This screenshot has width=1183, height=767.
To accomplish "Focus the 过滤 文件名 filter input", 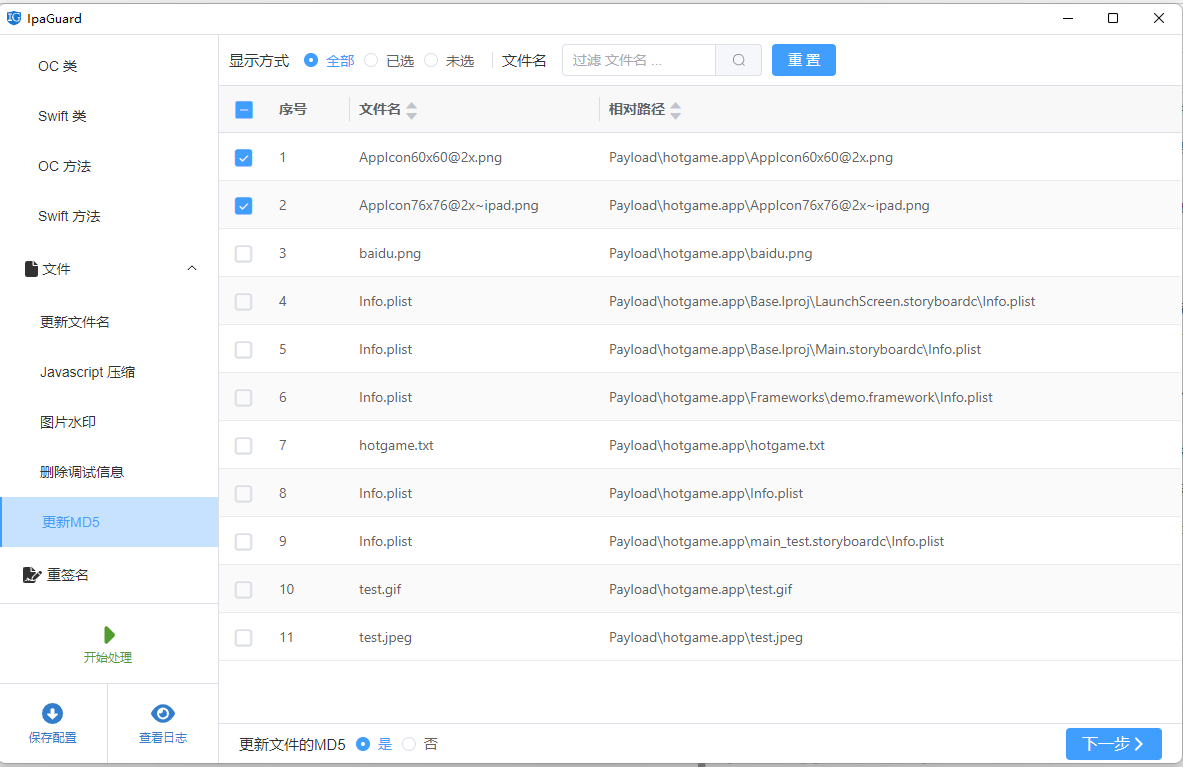I will coord(639,60).
